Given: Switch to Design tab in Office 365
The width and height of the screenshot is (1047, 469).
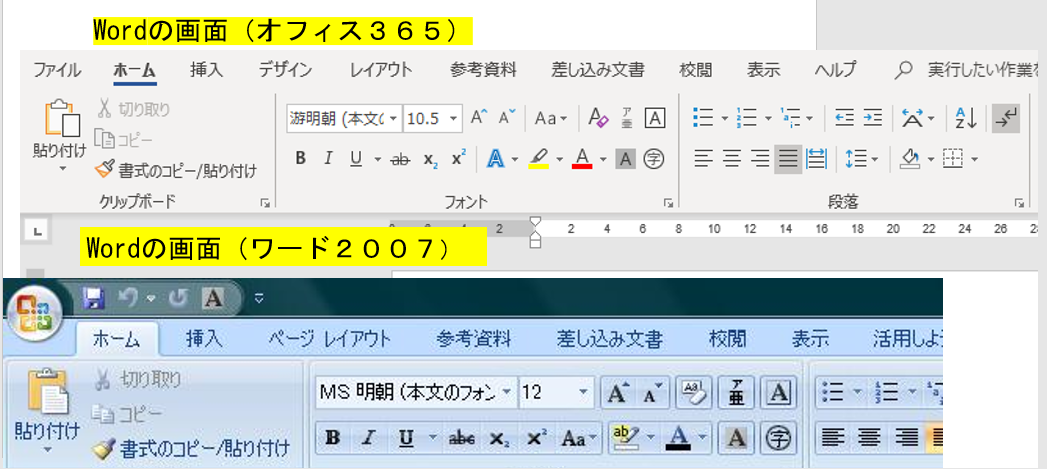Looking at the screenshot, I should pos(285,69).
